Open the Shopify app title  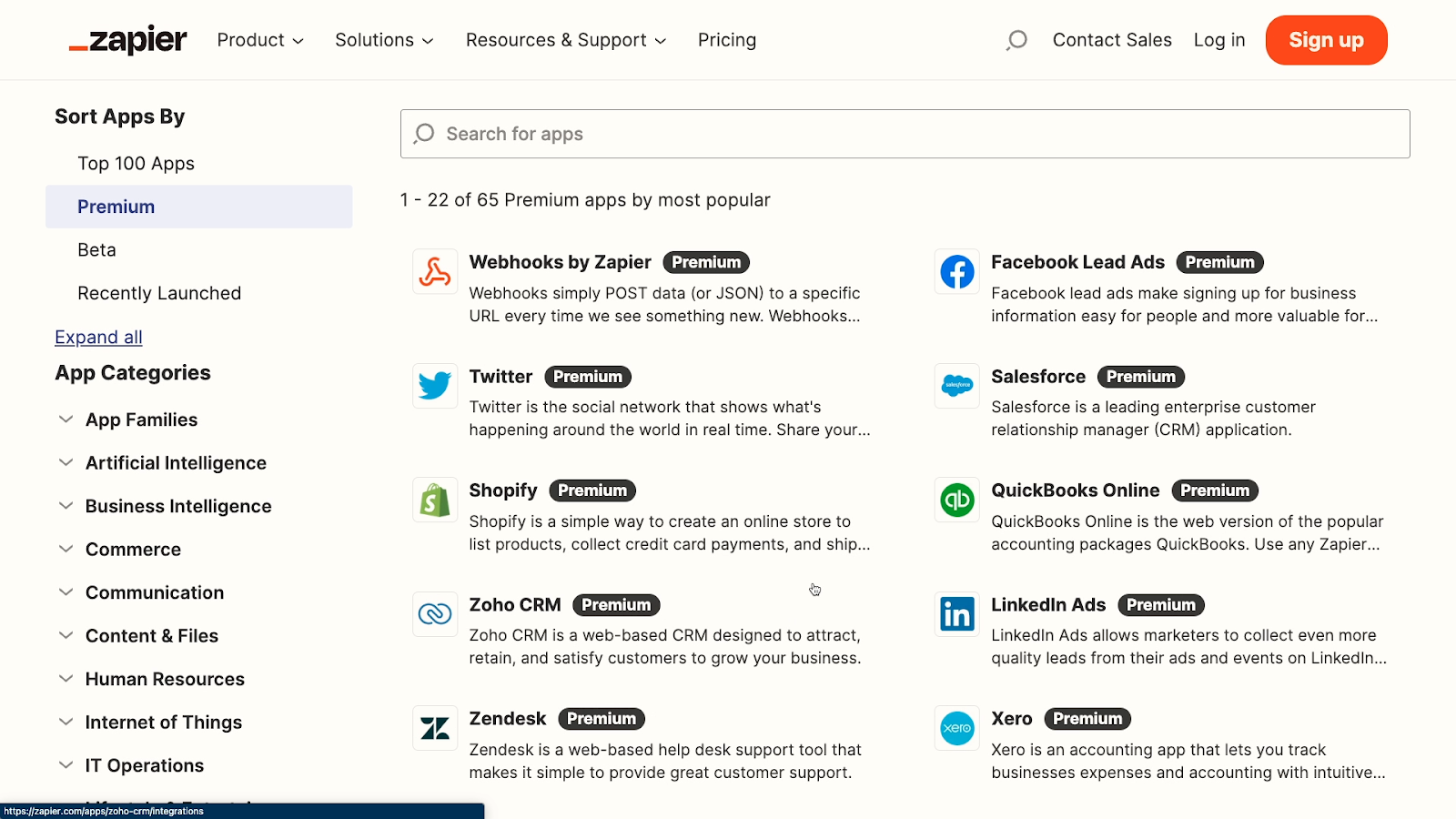click(x=503, y=490)
